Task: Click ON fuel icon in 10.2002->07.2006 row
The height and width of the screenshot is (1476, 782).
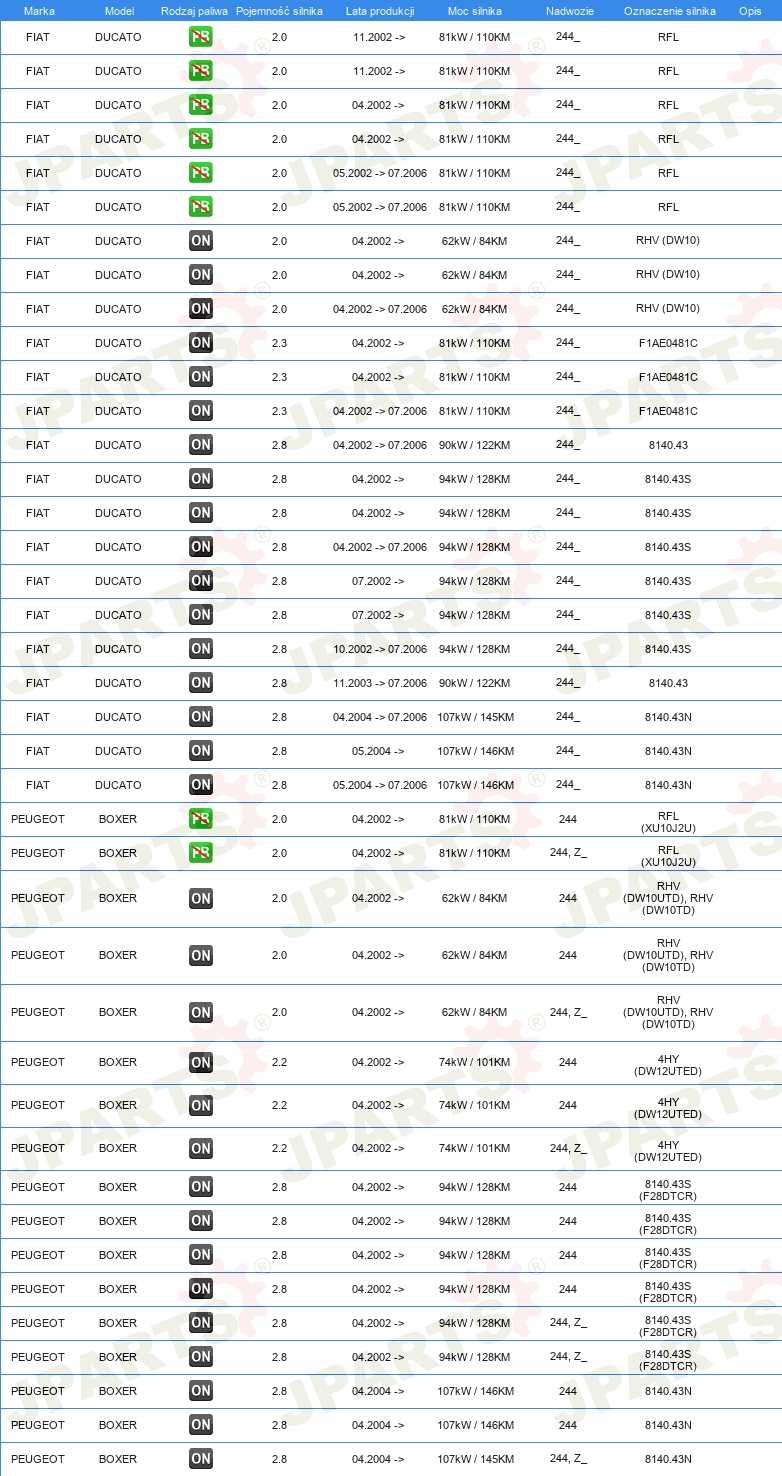Action: click(201, 649)
